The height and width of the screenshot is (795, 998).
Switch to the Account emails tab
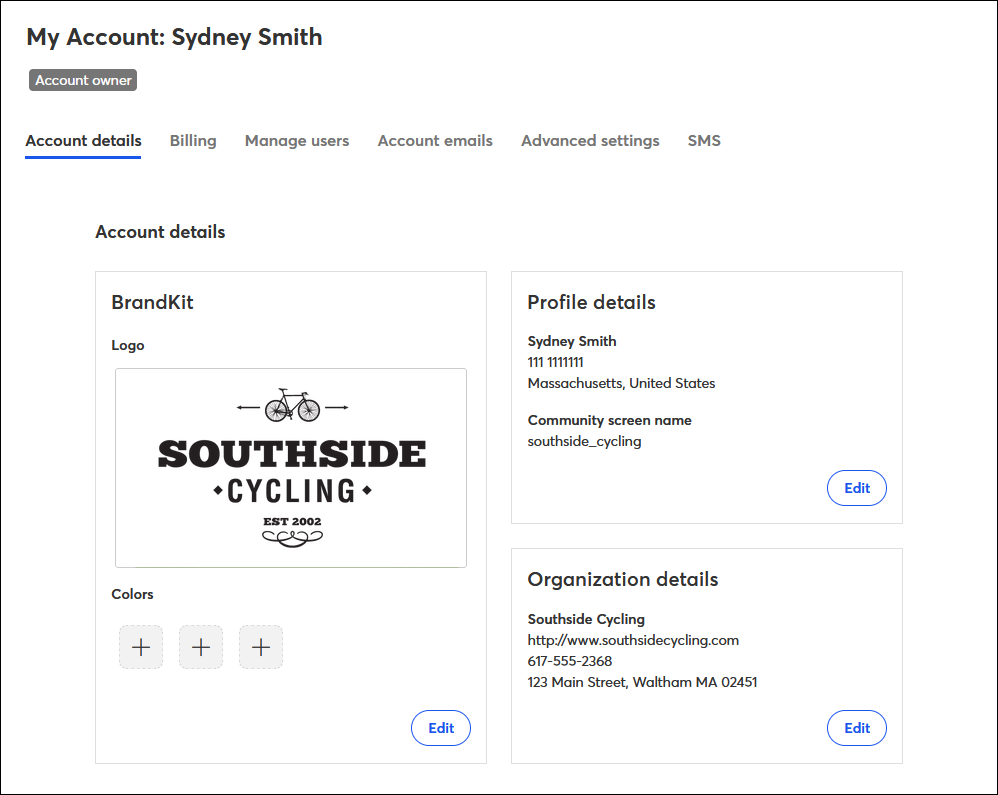[x=435, y=141]
